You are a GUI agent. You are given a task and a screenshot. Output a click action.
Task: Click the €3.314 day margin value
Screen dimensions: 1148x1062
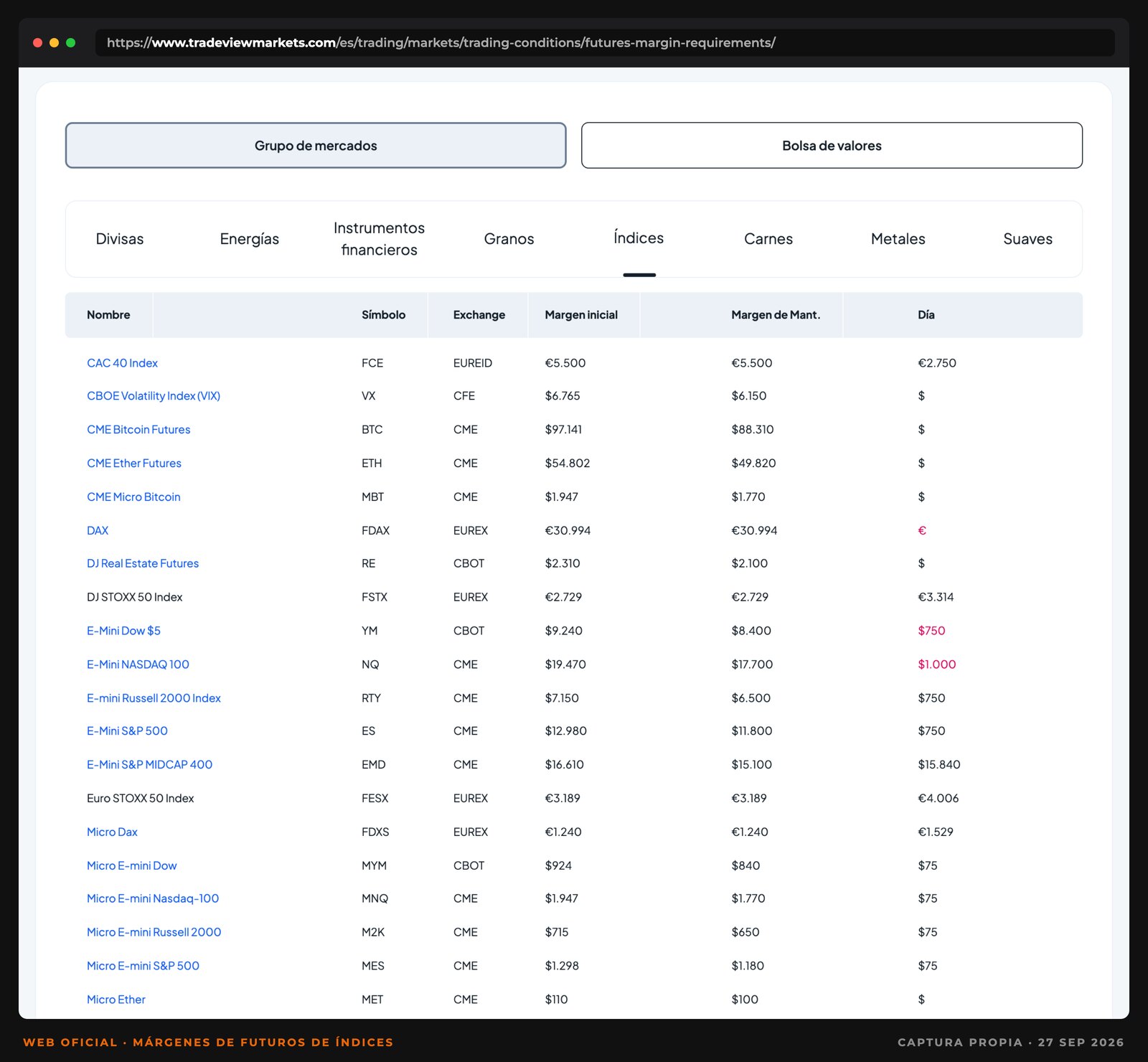936,597
